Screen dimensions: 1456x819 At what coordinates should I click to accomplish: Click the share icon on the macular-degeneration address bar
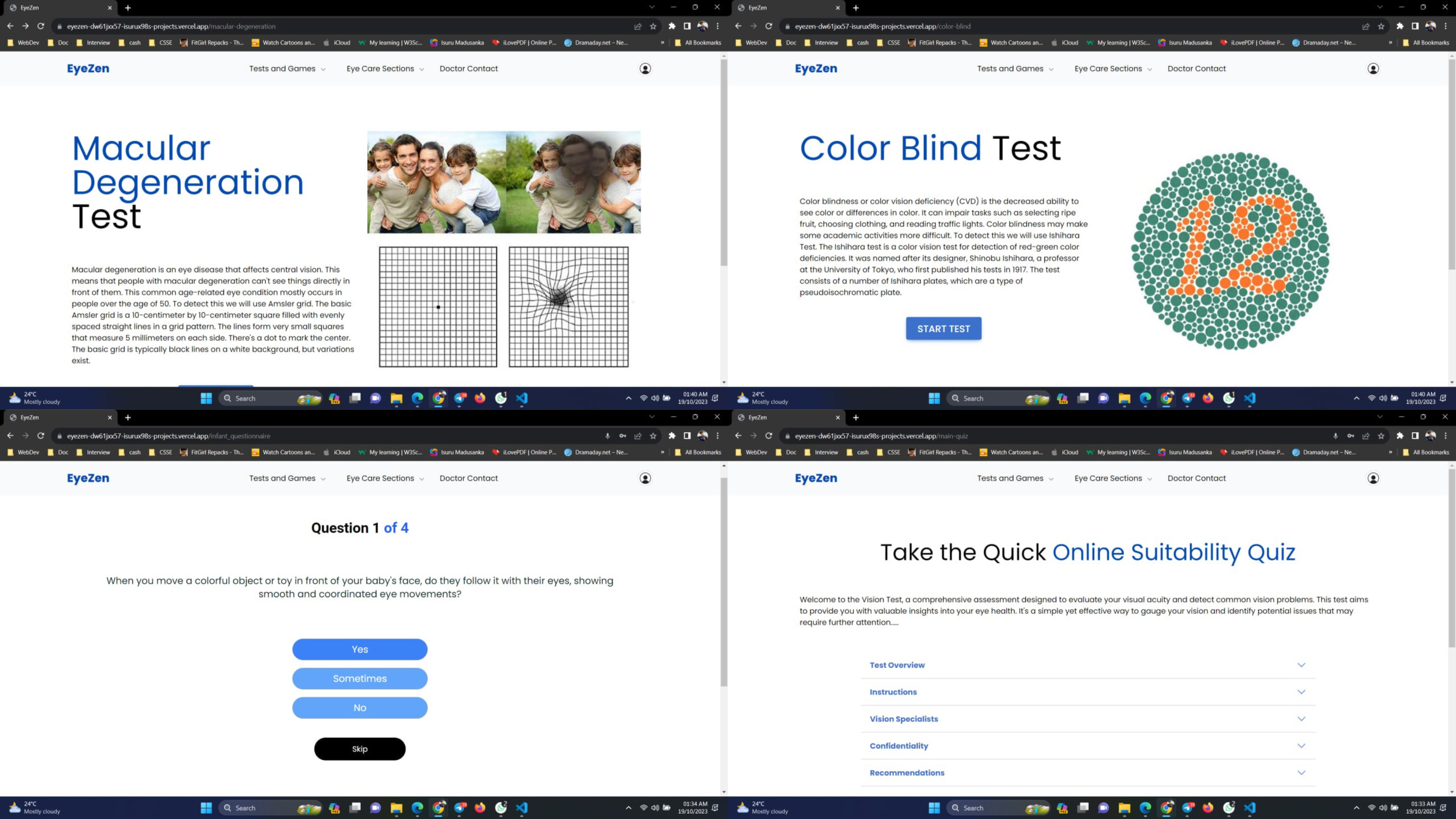pyautogui.click(x=638, y=27)
